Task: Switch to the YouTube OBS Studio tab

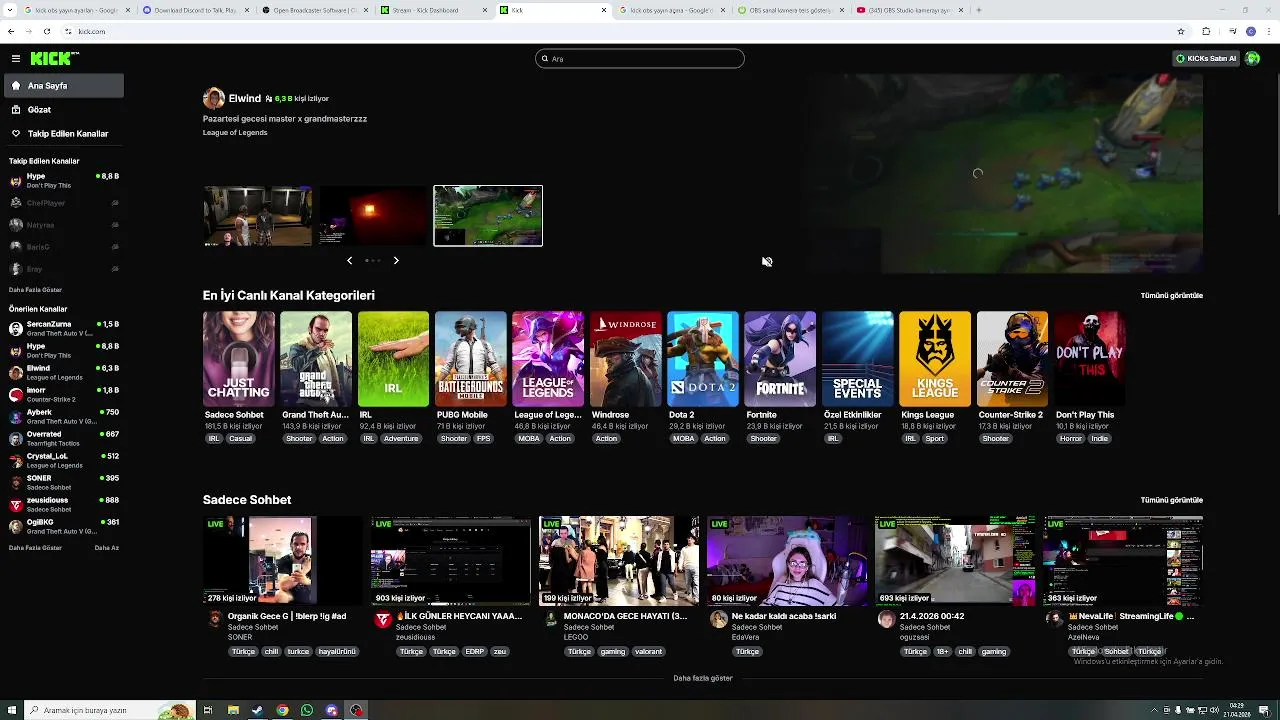Action: [x=910, y=10]
